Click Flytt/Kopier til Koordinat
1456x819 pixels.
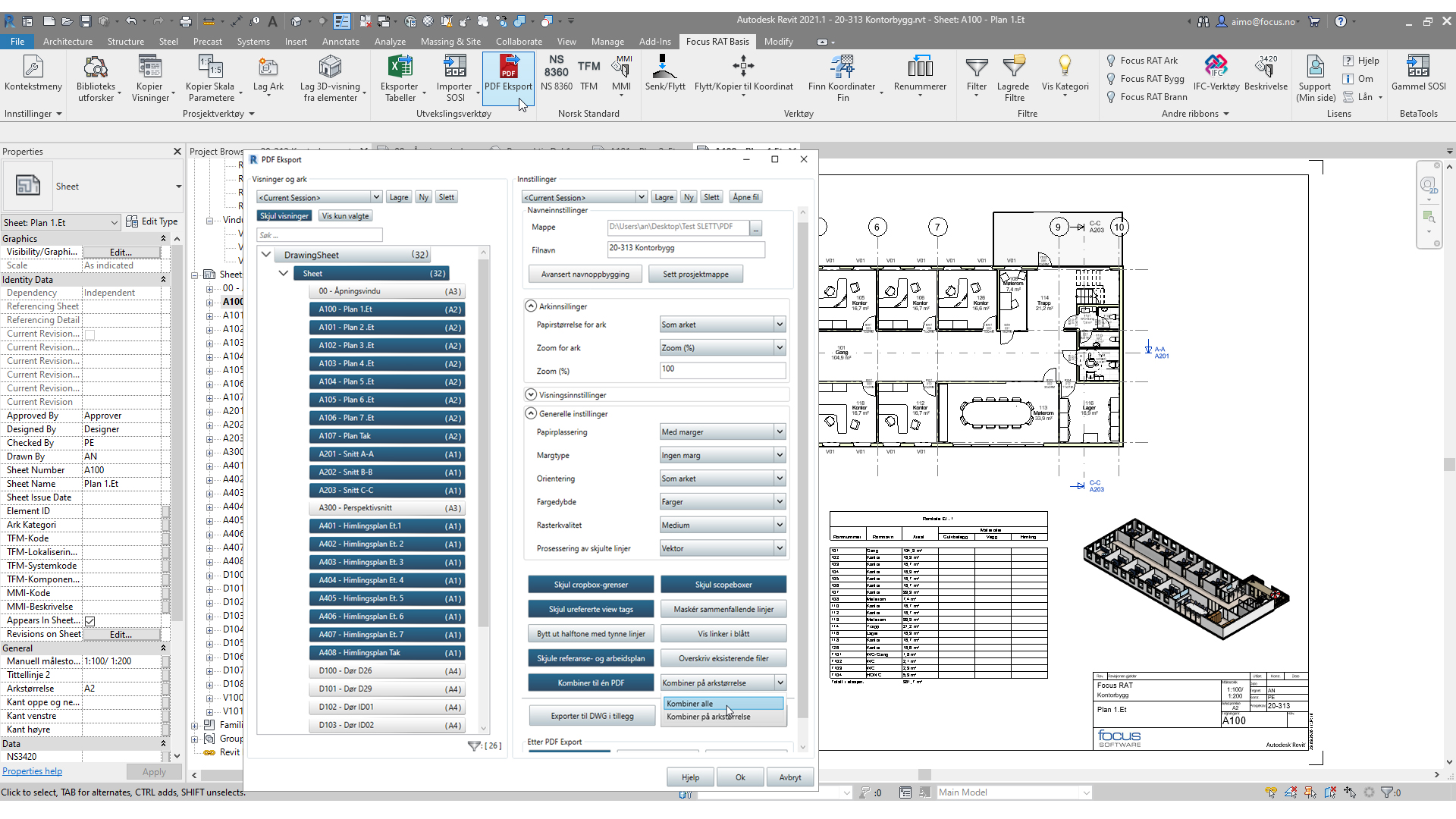point(743,74)
